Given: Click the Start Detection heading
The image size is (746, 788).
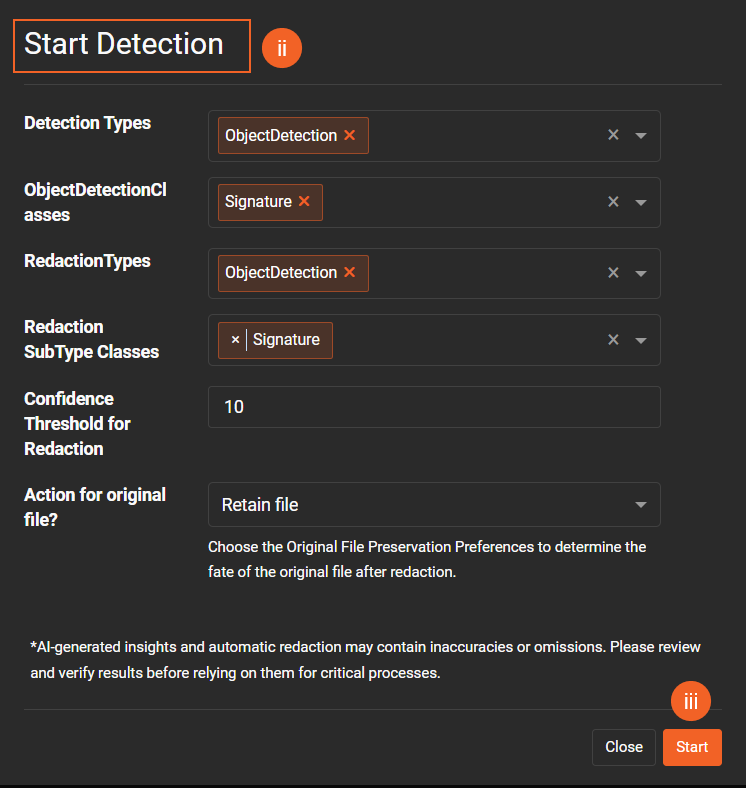Looking at the screenshot, I should coord(124,44).
